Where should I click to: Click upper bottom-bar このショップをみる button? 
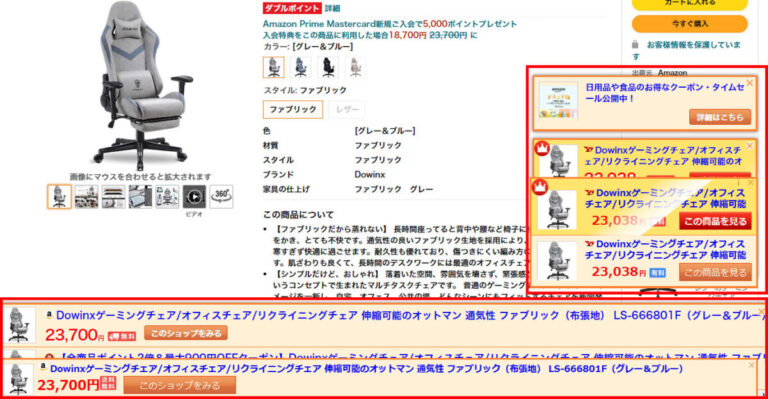(186, 333)
